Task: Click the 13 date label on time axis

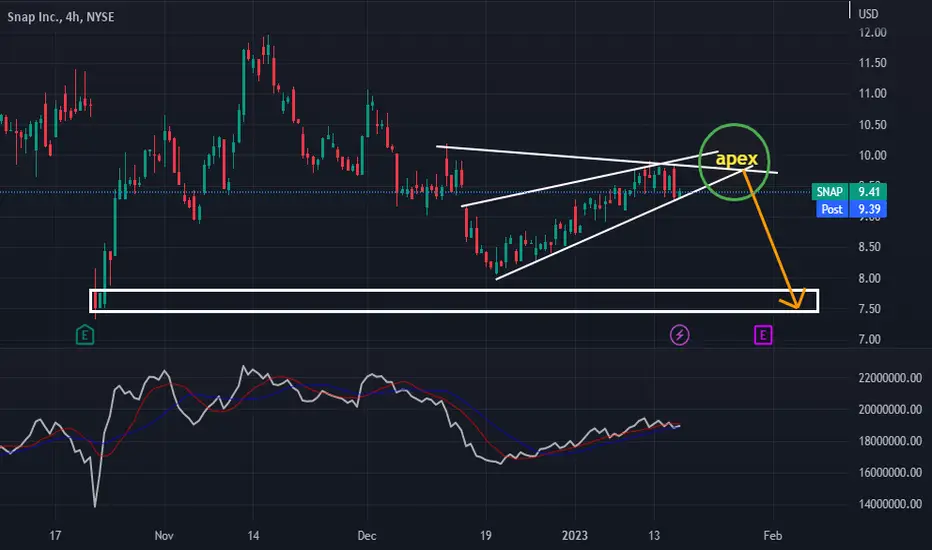Action: coord(654,535)
